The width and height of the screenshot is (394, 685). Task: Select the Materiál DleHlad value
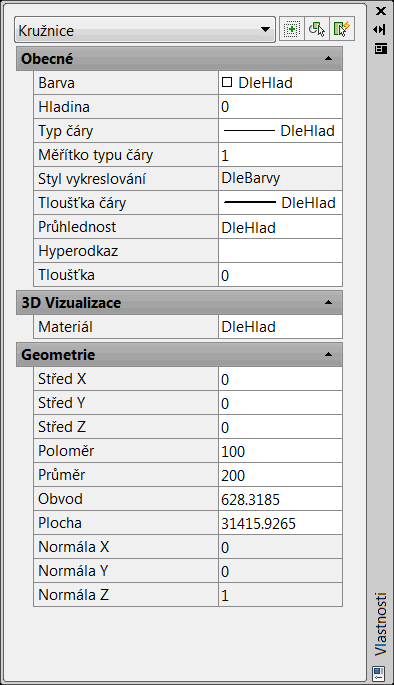[280, 327]
